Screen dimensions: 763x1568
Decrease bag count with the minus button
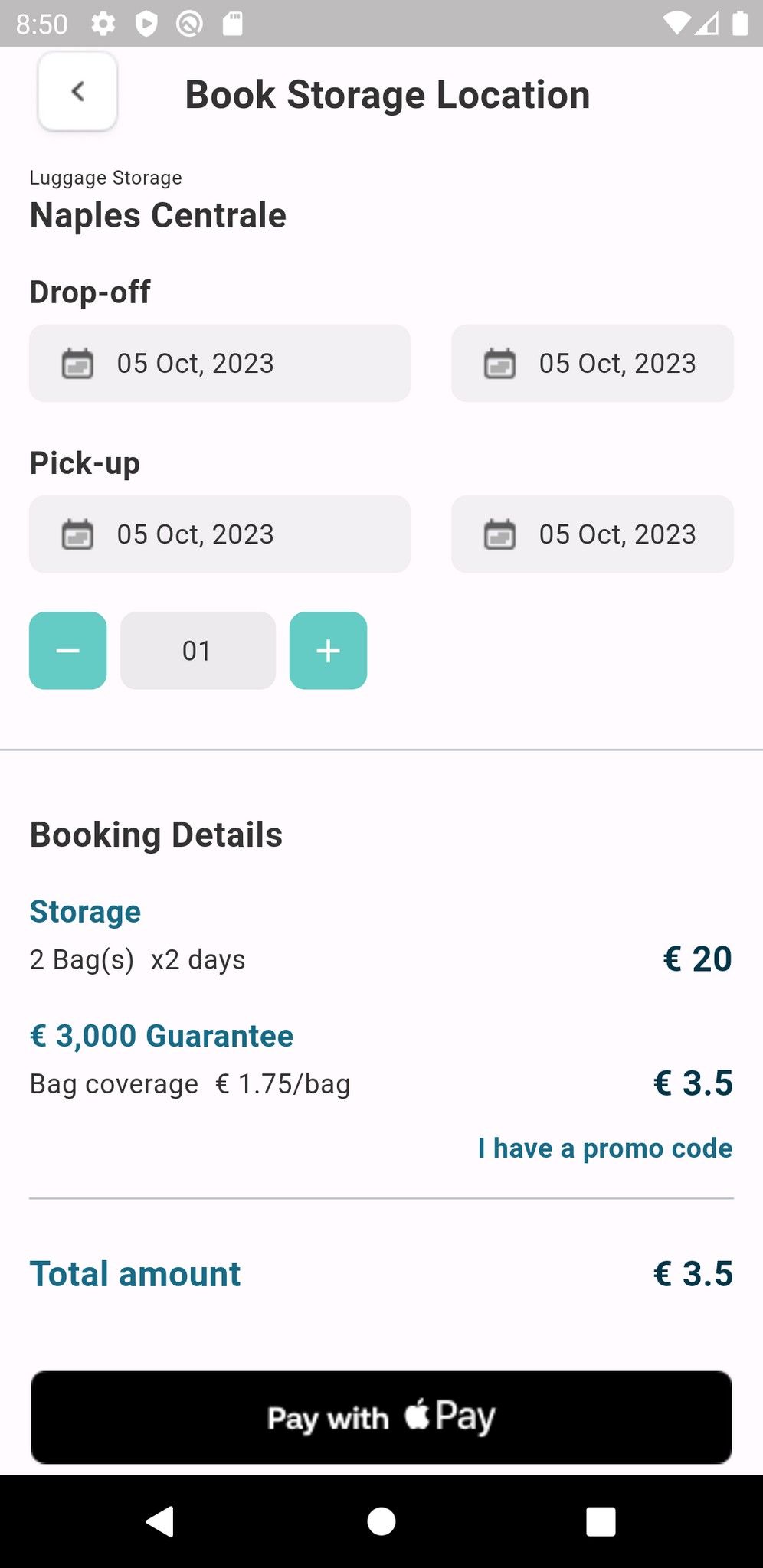(67, 650)
